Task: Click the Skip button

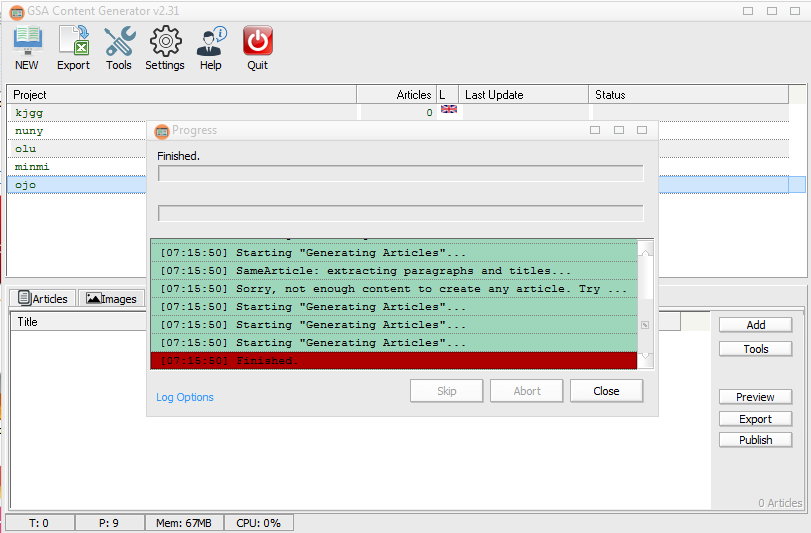Action: [x=446, y=391]
